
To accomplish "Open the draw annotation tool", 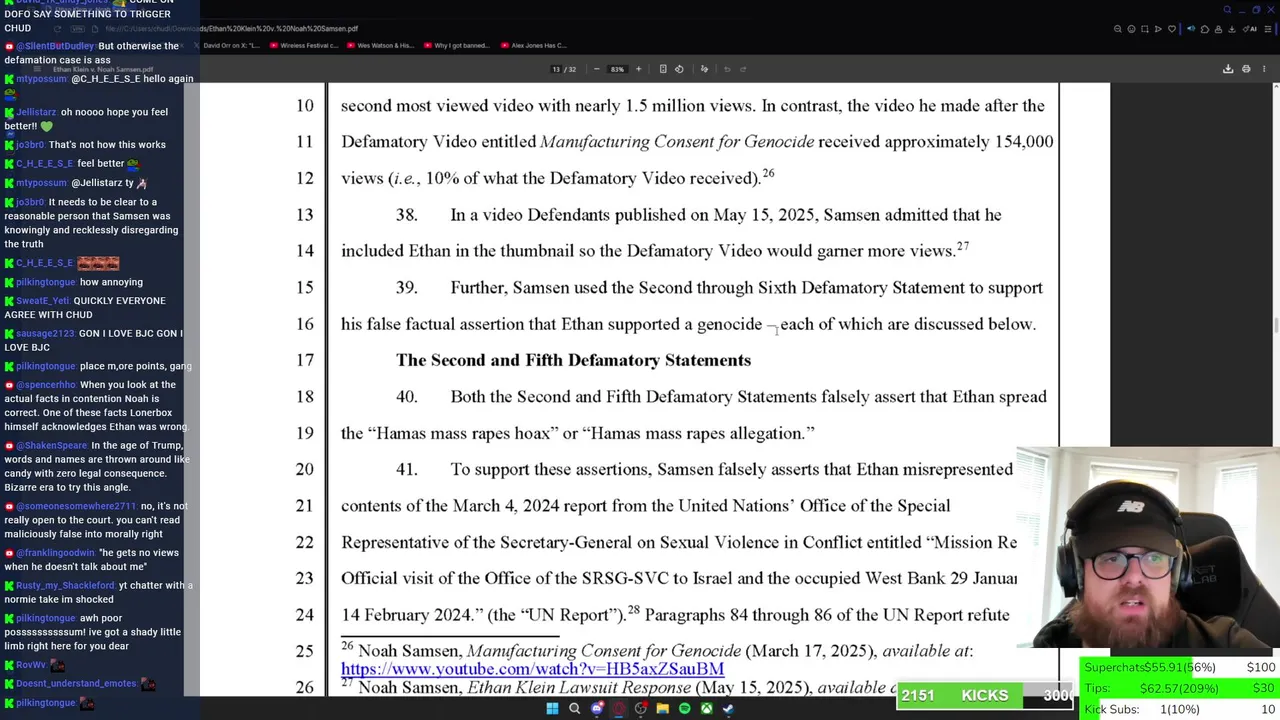I will [704, 69].
